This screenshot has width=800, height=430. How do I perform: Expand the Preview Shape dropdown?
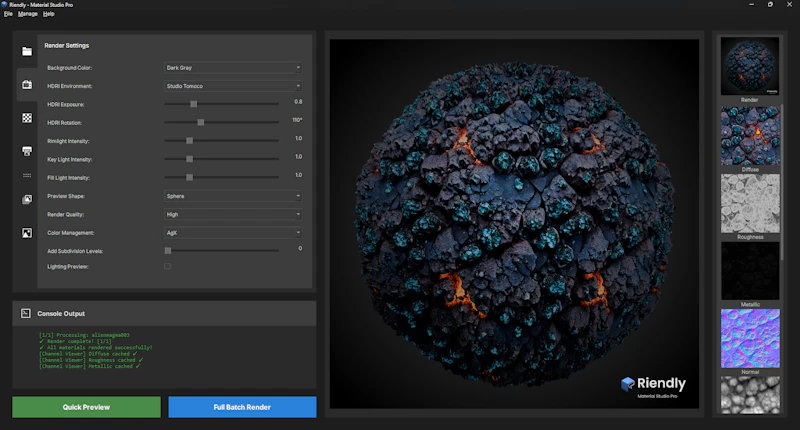233,196
